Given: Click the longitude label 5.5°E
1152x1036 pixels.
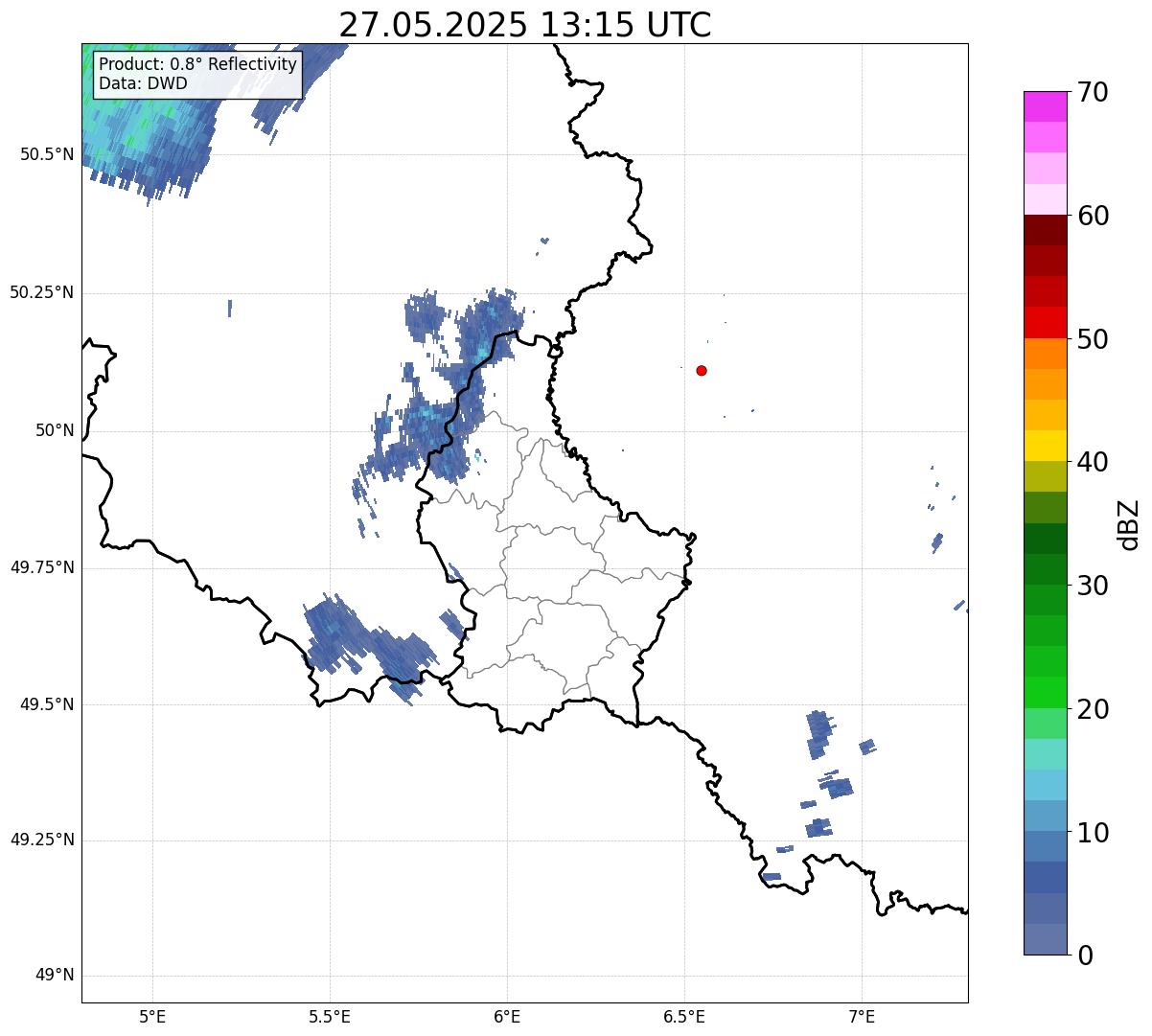Looking at the screenshot, I should point(330,1017).
